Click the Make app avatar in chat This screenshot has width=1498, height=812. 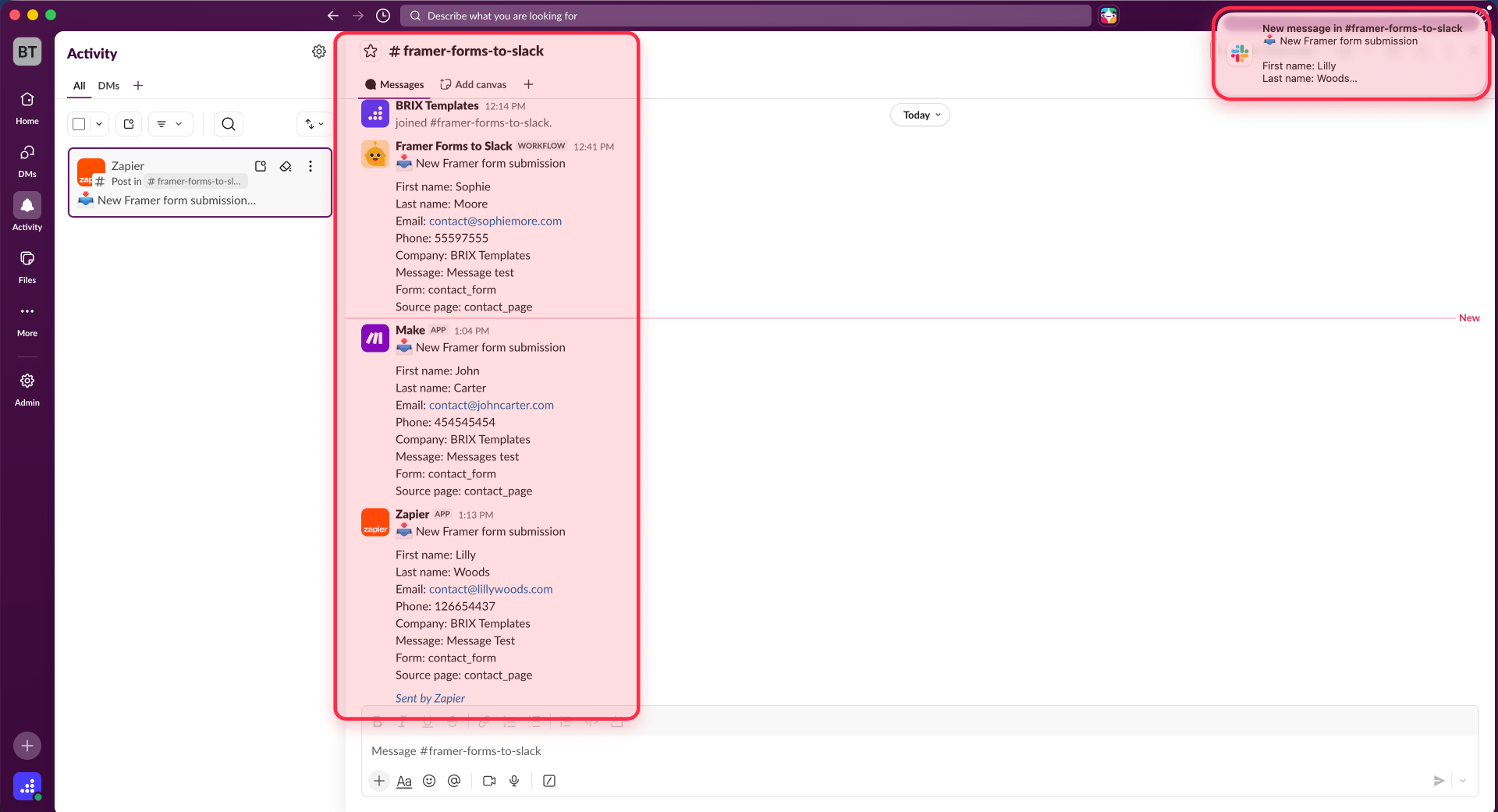(x=375, y=338)
